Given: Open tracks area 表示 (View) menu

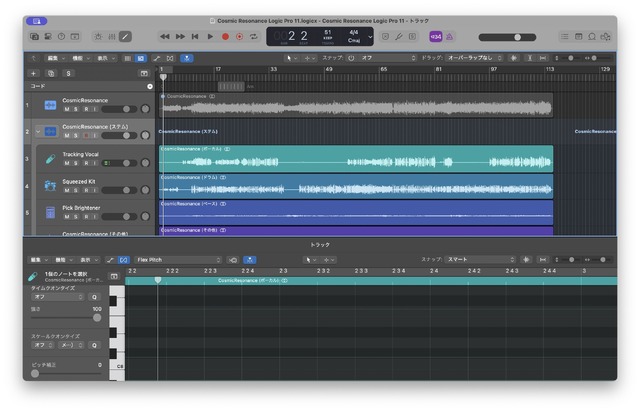Looking at the screenshot, I should pyautogui.click(x=105, y=58).
